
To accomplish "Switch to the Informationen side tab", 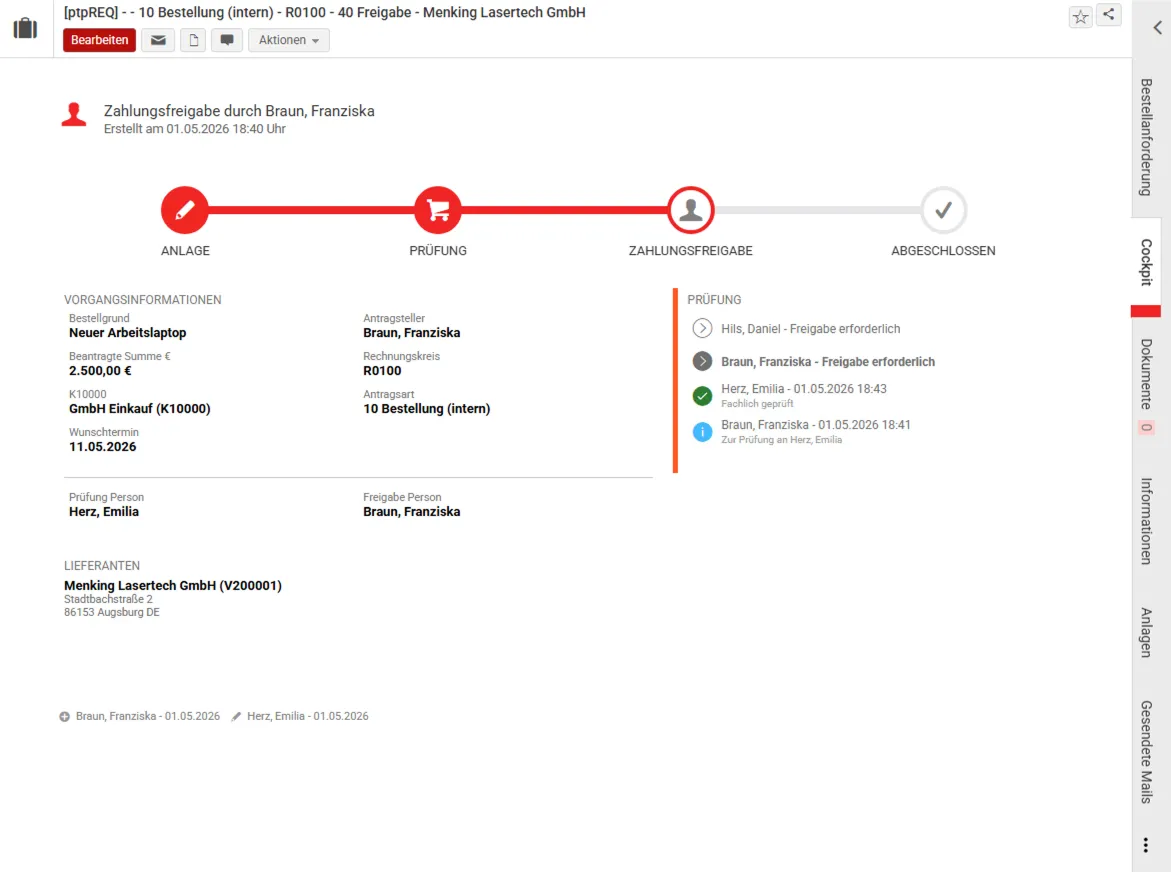I will click(1146, 521).
